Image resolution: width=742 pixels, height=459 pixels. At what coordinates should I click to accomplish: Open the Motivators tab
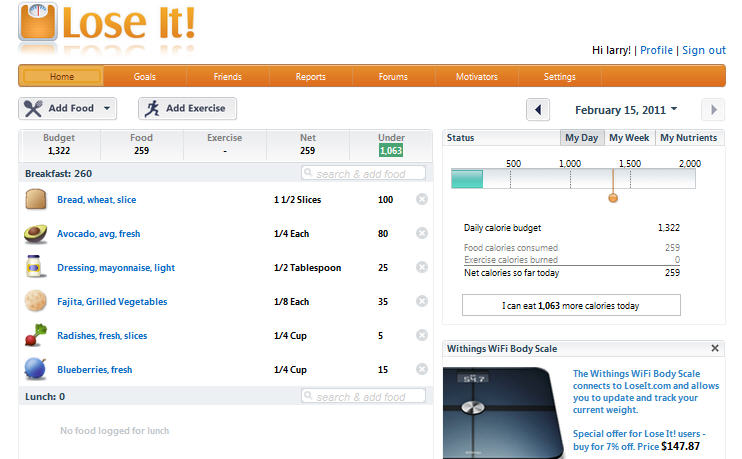[477, 76]
